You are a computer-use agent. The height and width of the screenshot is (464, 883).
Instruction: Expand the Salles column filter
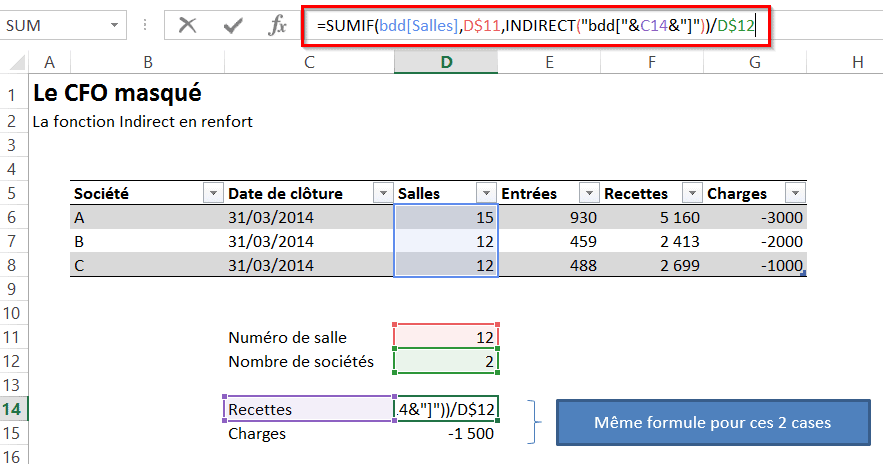tap(485, 194)
